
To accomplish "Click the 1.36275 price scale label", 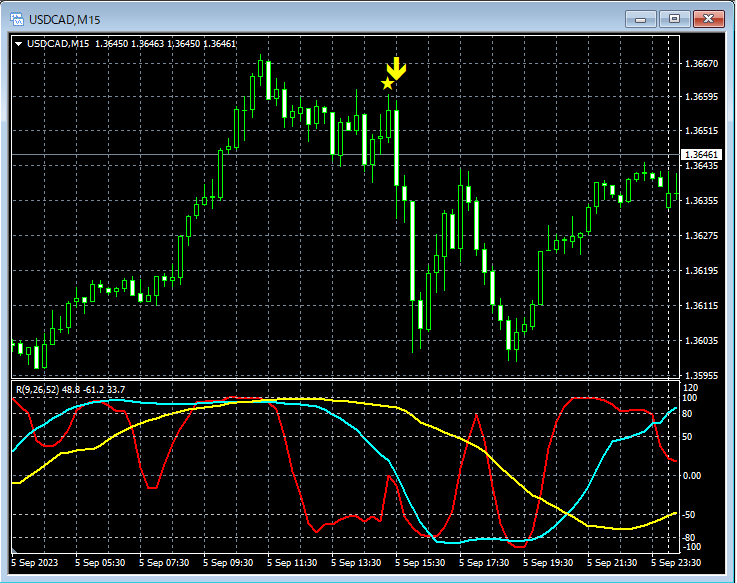I will point(702,236).
